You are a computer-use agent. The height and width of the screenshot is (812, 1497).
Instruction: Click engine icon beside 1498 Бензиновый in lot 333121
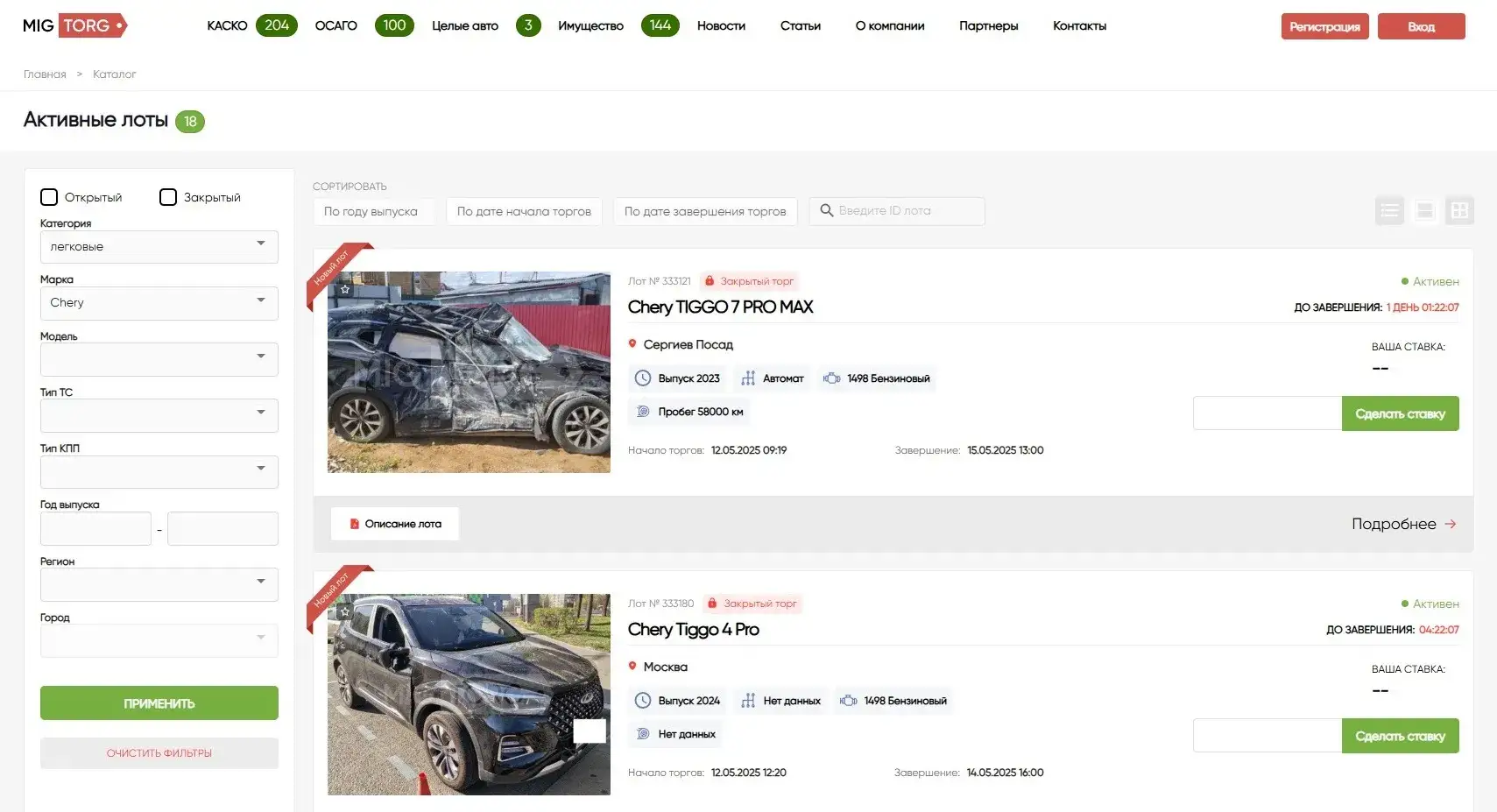click(832, 378)
